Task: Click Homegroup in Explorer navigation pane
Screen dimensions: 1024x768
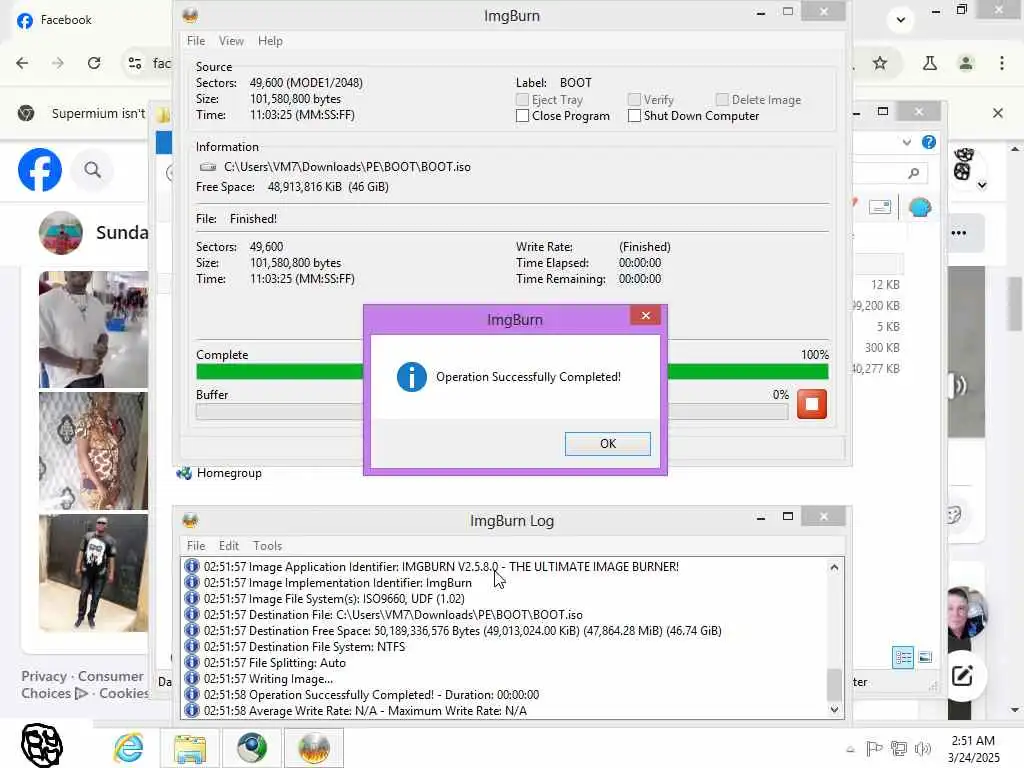Action: 229,473
